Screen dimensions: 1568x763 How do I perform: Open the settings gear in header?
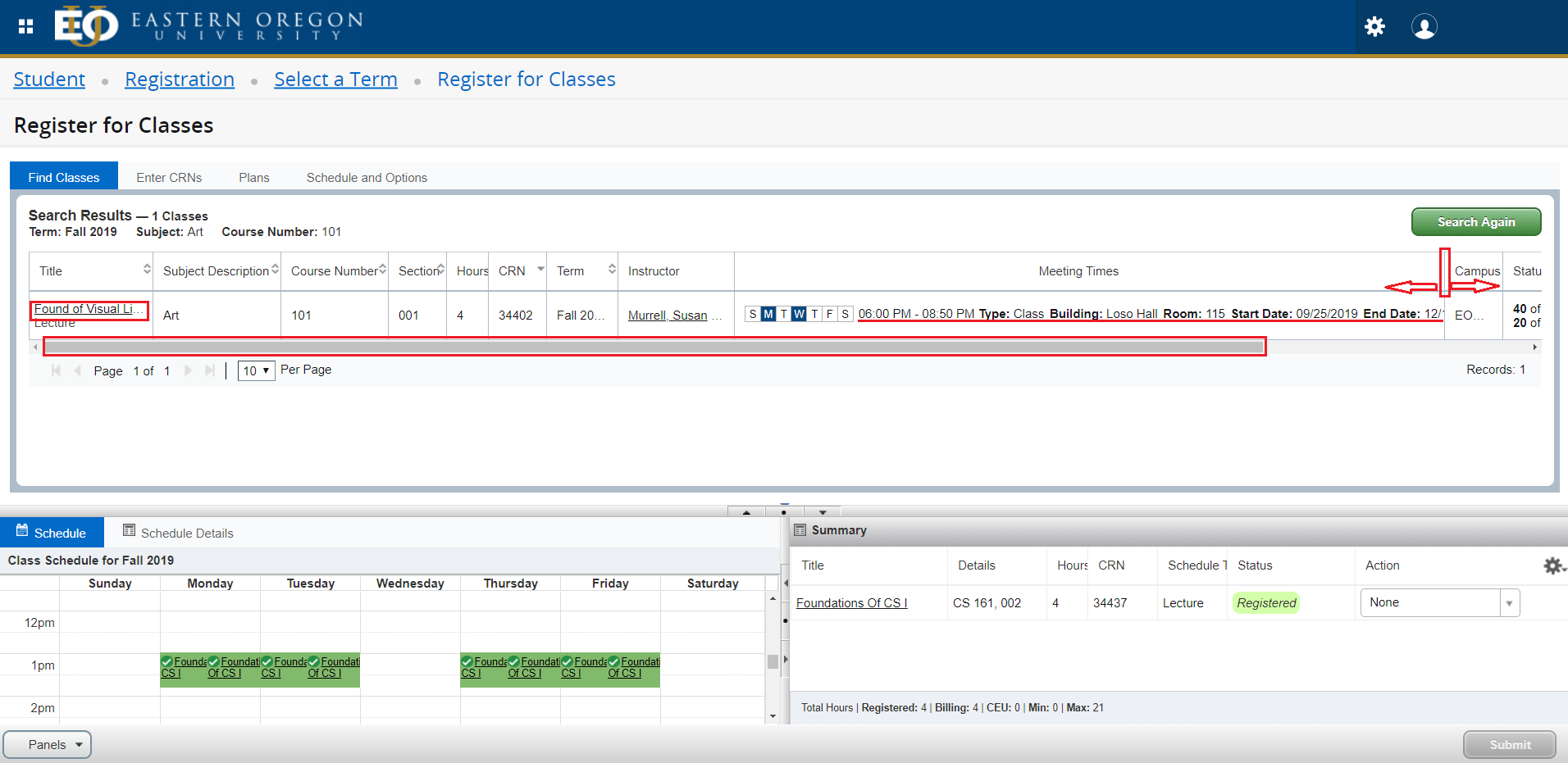(1374, 27)
